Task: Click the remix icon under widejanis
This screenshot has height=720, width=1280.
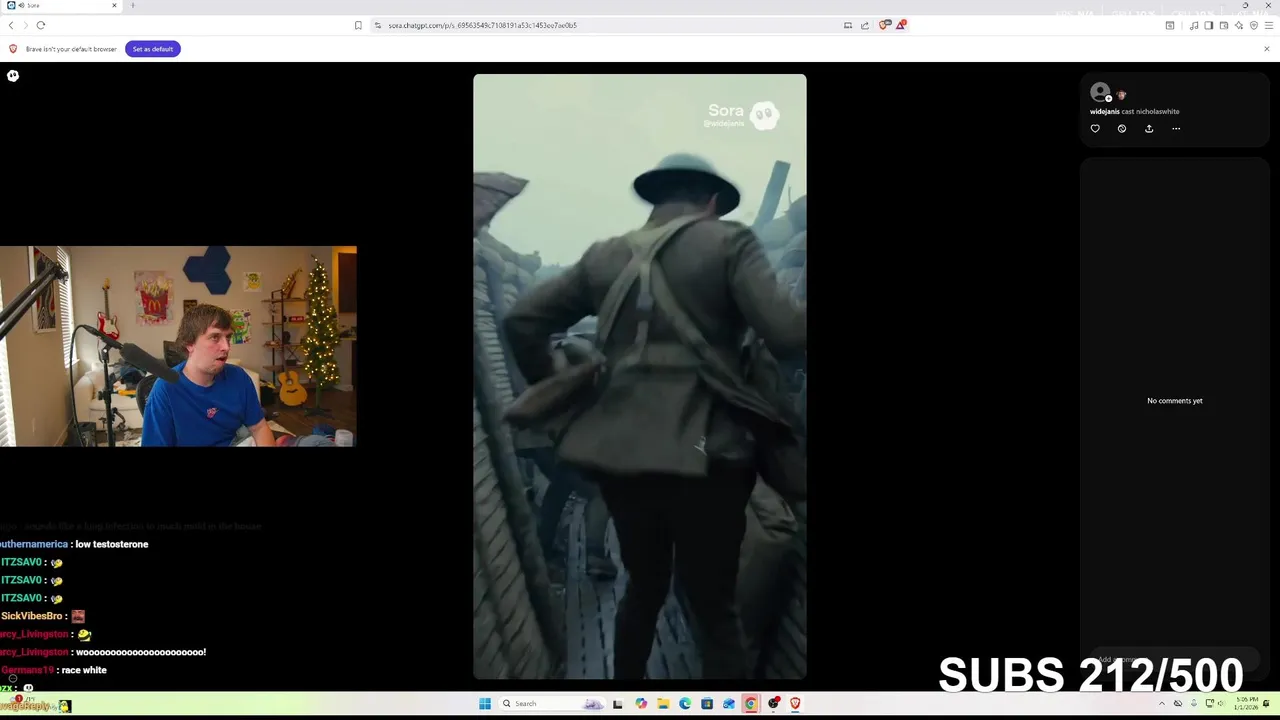Action: (1122, 128)
